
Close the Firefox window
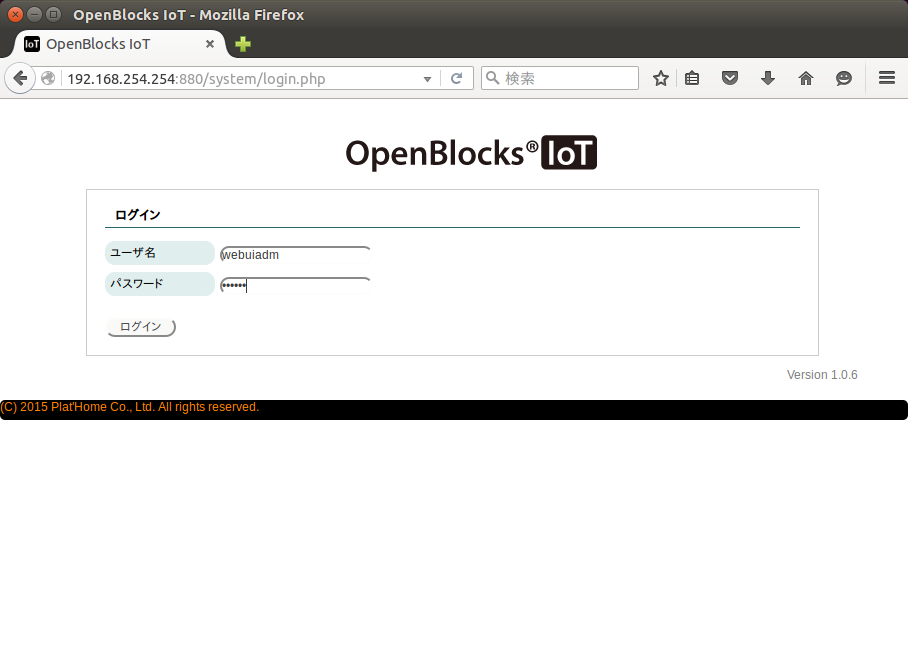16,14
